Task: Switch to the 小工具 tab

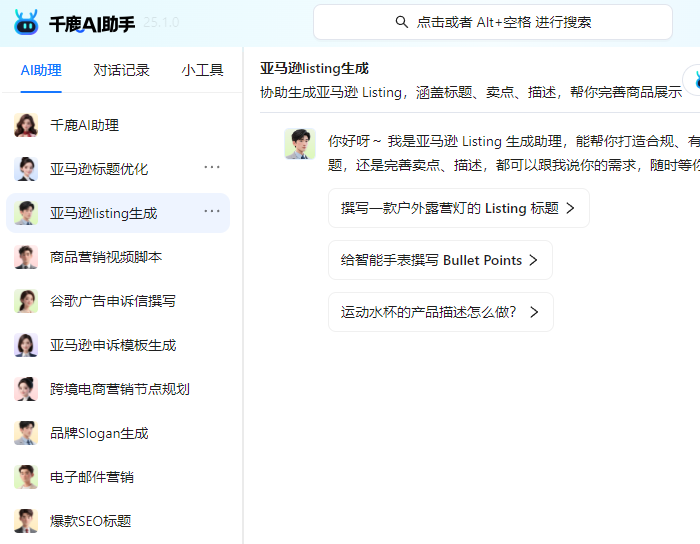Action: 202,70
